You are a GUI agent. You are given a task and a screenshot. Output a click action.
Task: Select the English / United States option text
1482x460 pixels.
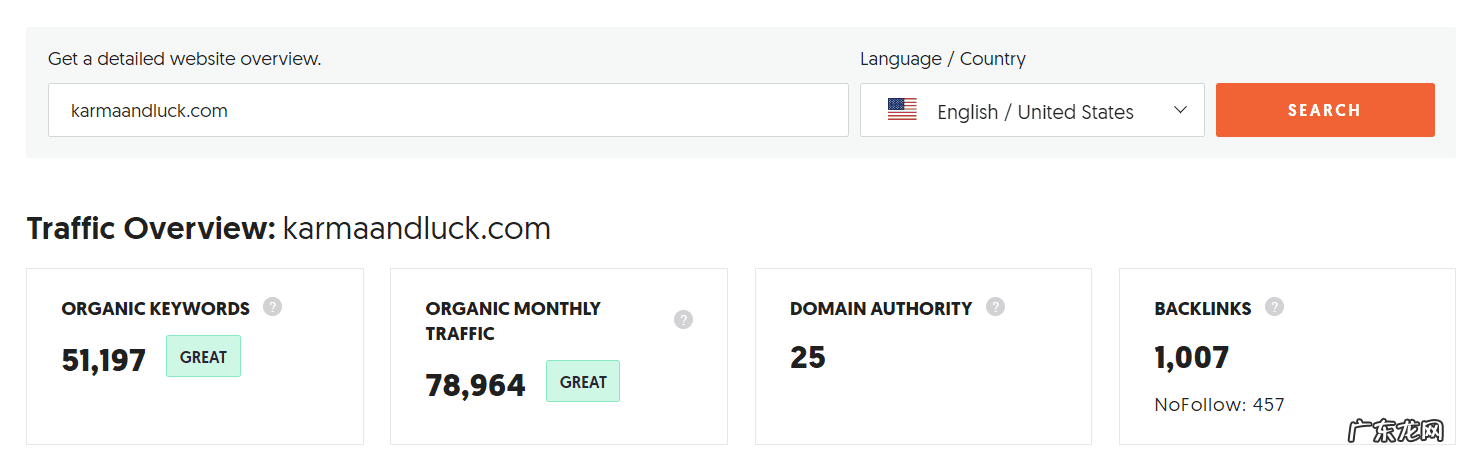pyautogui.click(x=1035, y=112)
